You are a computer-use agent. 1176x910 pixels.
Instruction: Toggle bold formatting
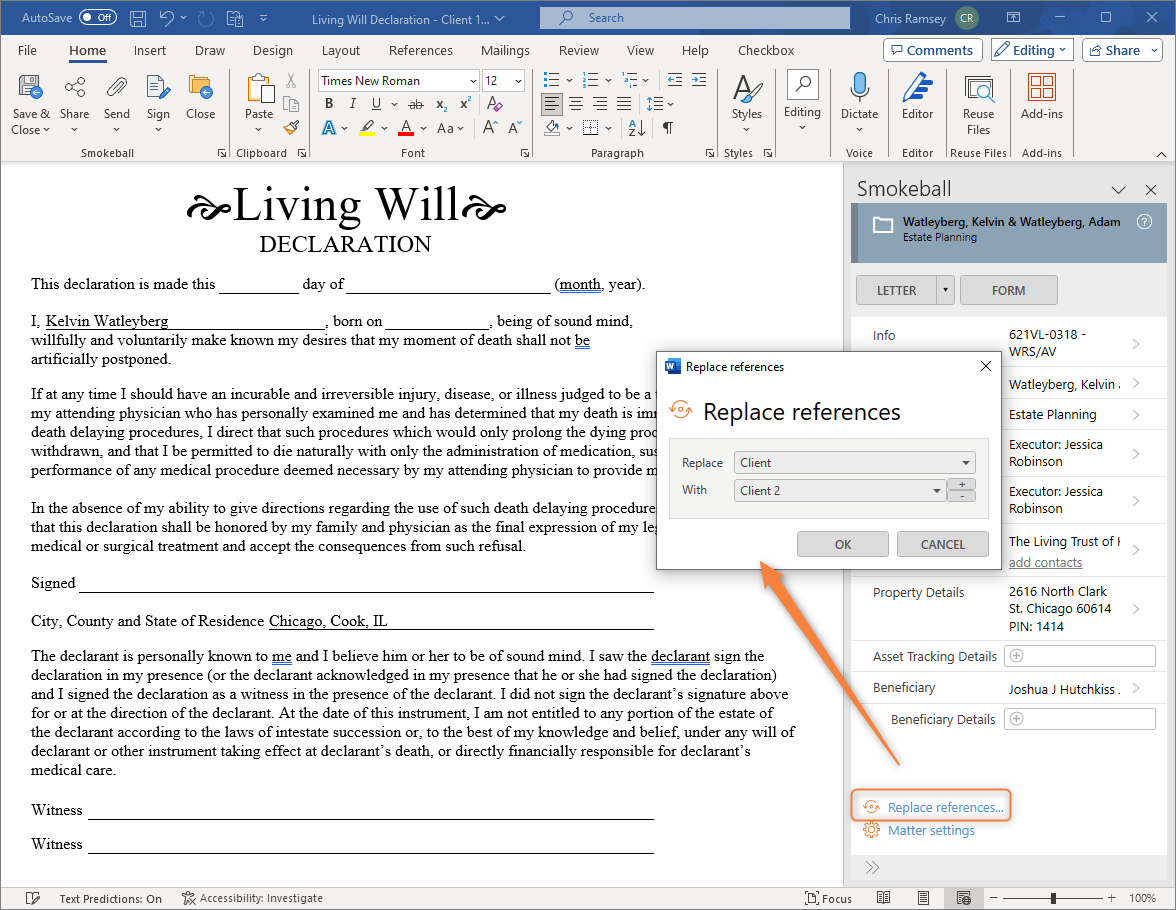click(x=328, y=104)
